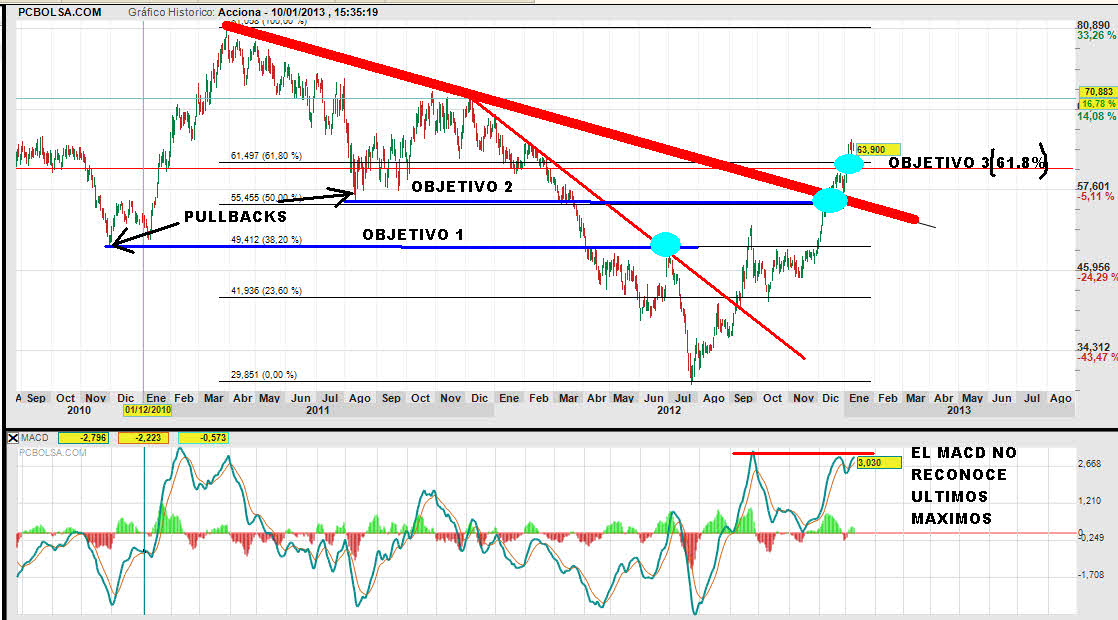
Task: Click the PCBOLSA.COM logo in title bar
Action: pos(59,12)
